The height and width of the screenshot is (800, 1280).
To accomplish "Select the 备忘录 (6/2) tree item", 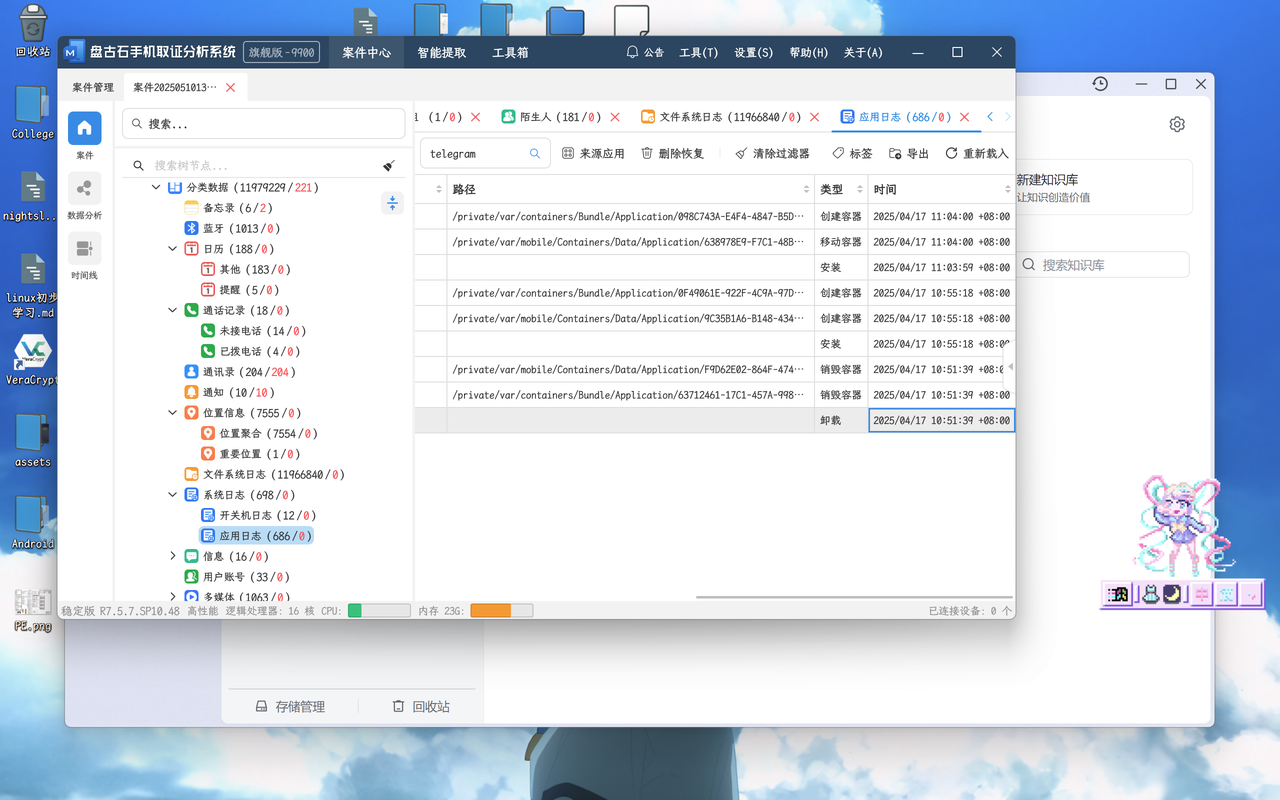I will click(228, 208).
